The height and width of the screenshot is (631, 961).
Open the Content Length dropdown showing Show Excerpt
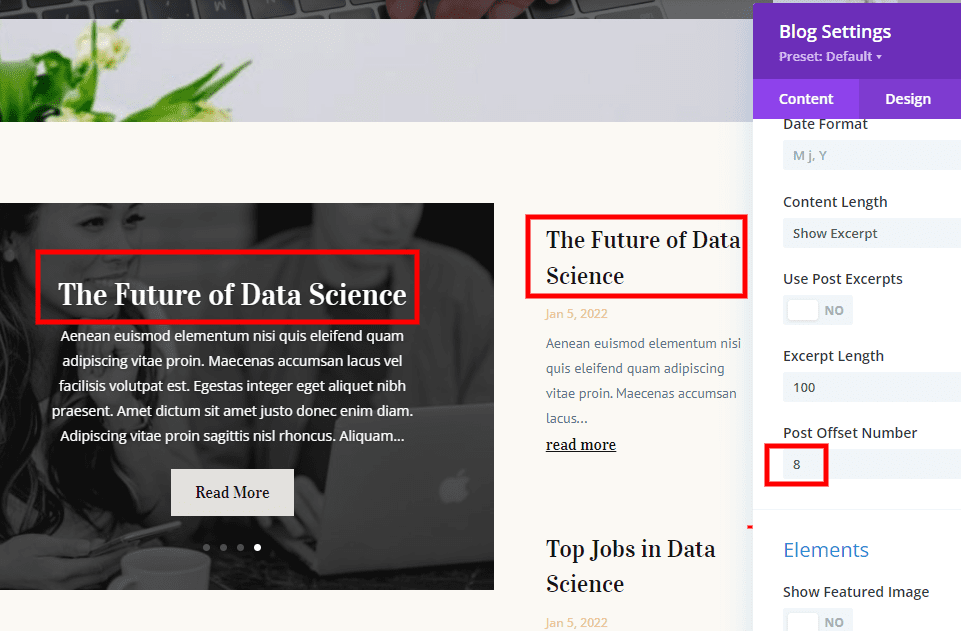(x=871, y=233)
